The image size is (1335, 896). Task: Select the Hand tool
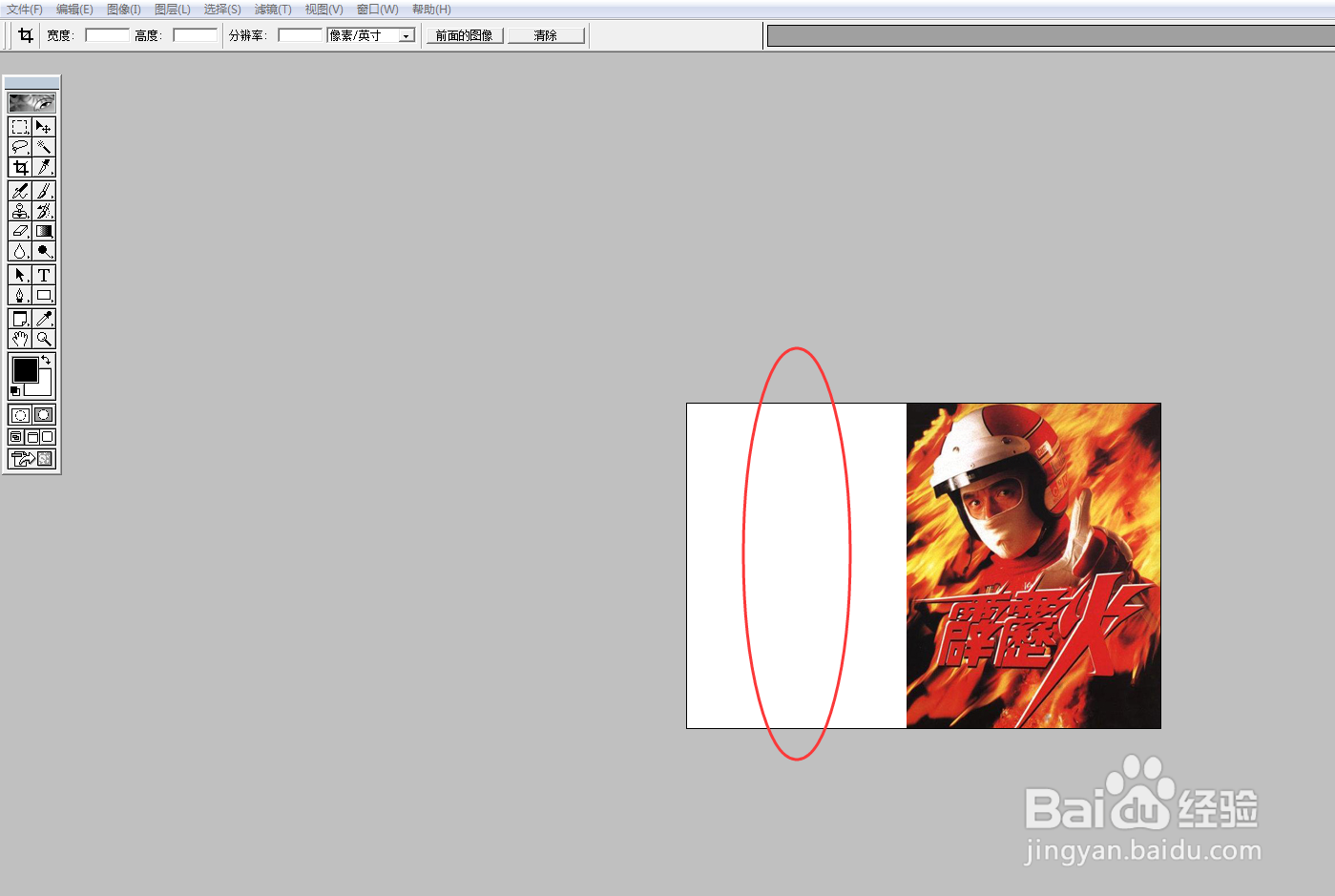tap(20, 339)
